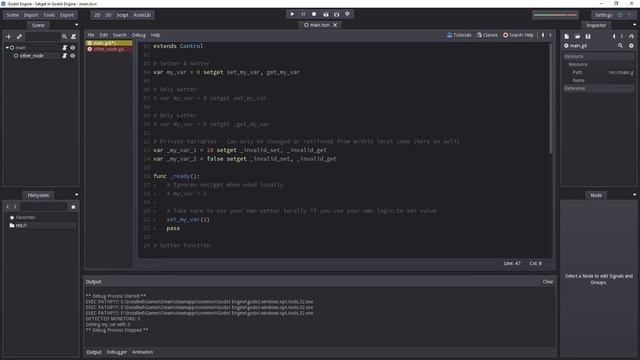Toggle visibility of main node
This screenshot has height=360, width=640.
73,48
